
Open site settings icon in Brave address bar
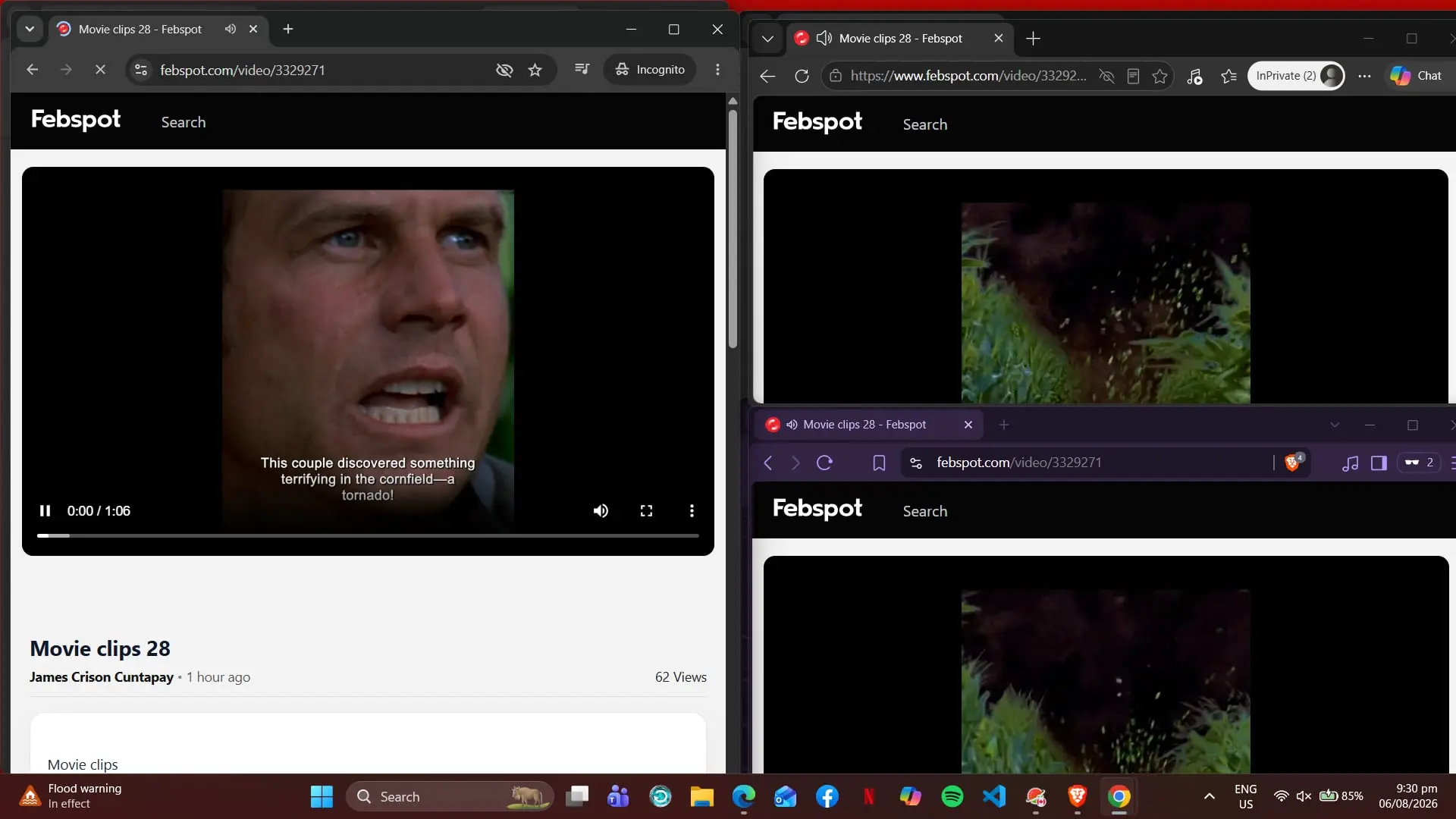pos(916,463)
